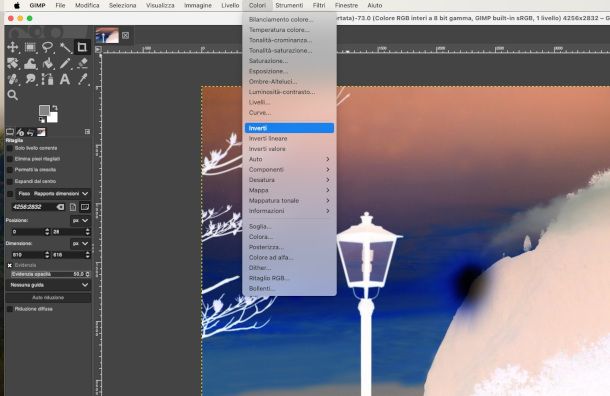Open the Apple menu

click(17, 5)
